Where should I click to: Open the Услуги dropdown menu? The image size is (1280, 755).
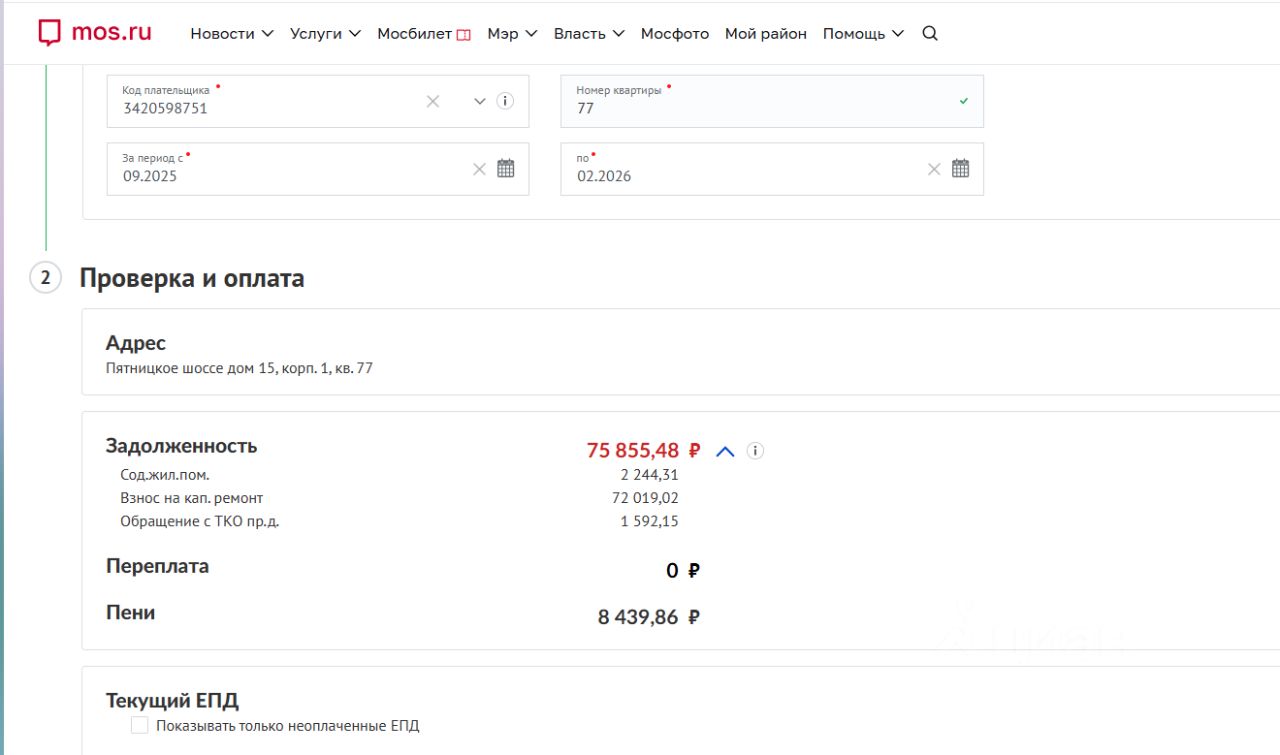(325, 33)
